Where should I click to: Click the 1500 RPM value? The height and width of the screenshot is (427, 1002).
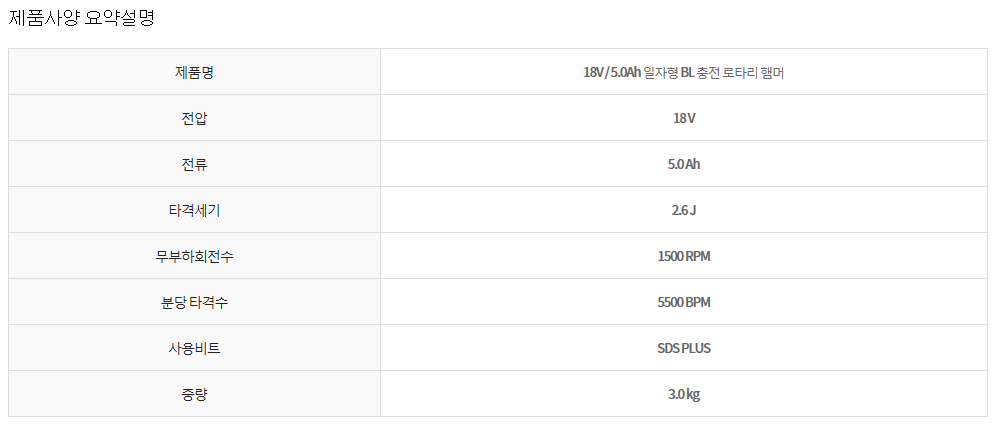click(684, 256)
